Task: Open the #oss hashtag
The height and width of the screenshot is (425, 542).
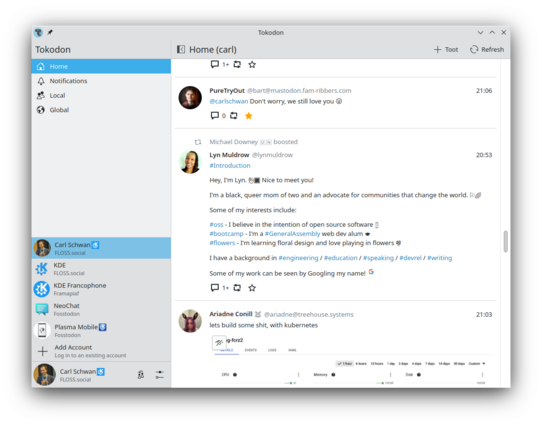Action: tap(216, 225)
